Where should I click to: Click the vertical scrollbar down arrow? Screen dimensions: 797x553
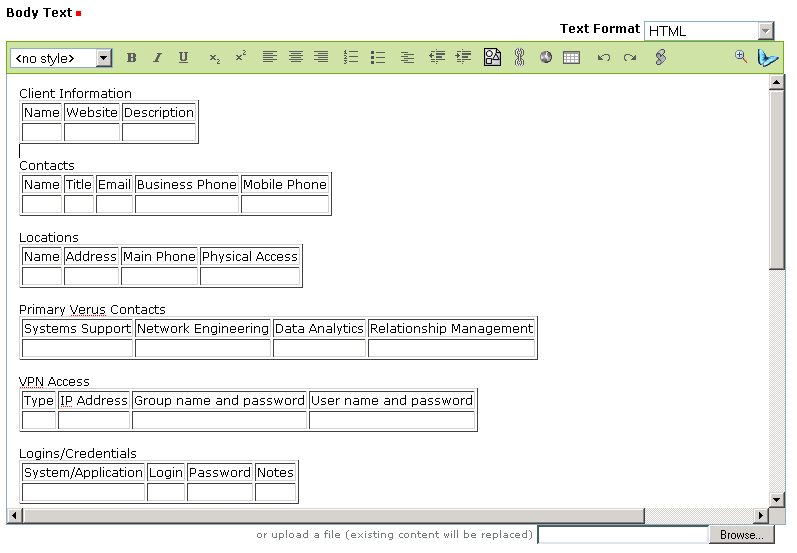click(x=777, y=499)
